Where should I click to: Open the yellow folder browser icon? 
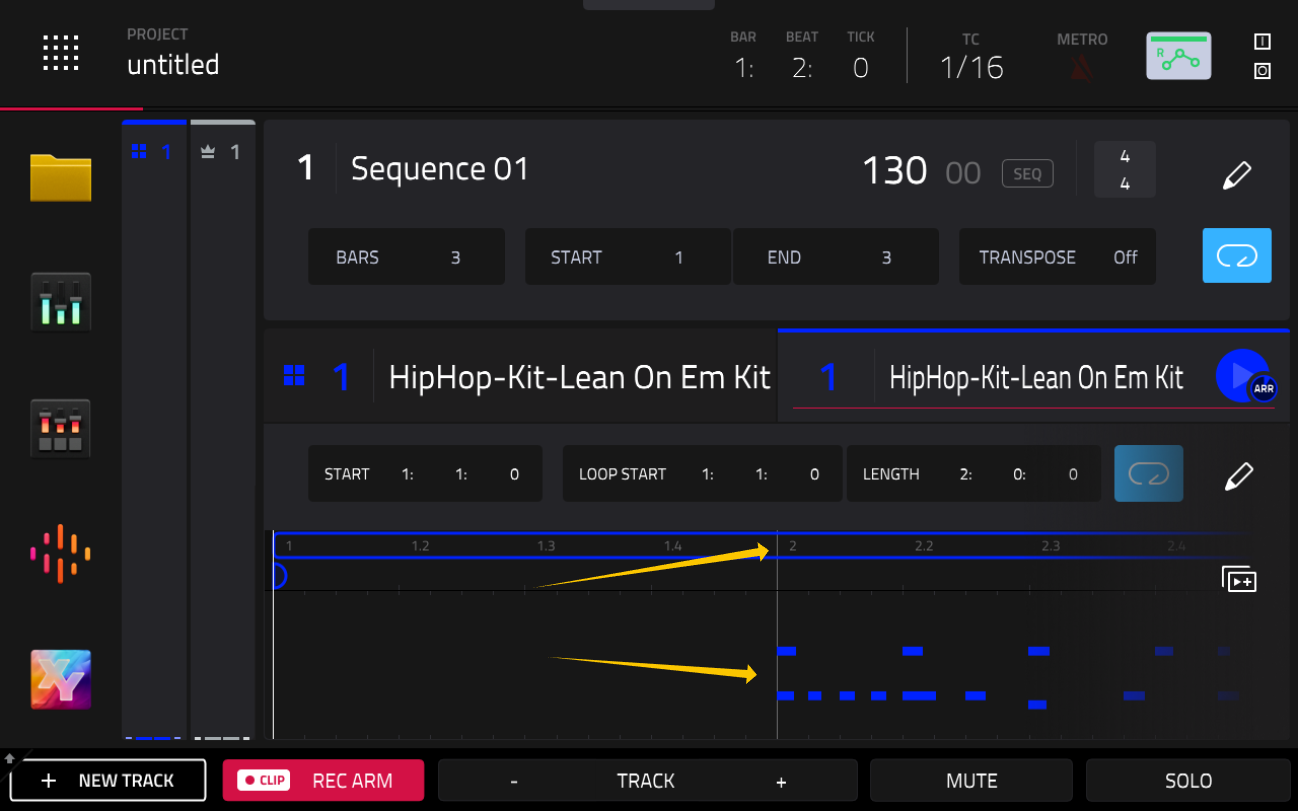(60, 178)
